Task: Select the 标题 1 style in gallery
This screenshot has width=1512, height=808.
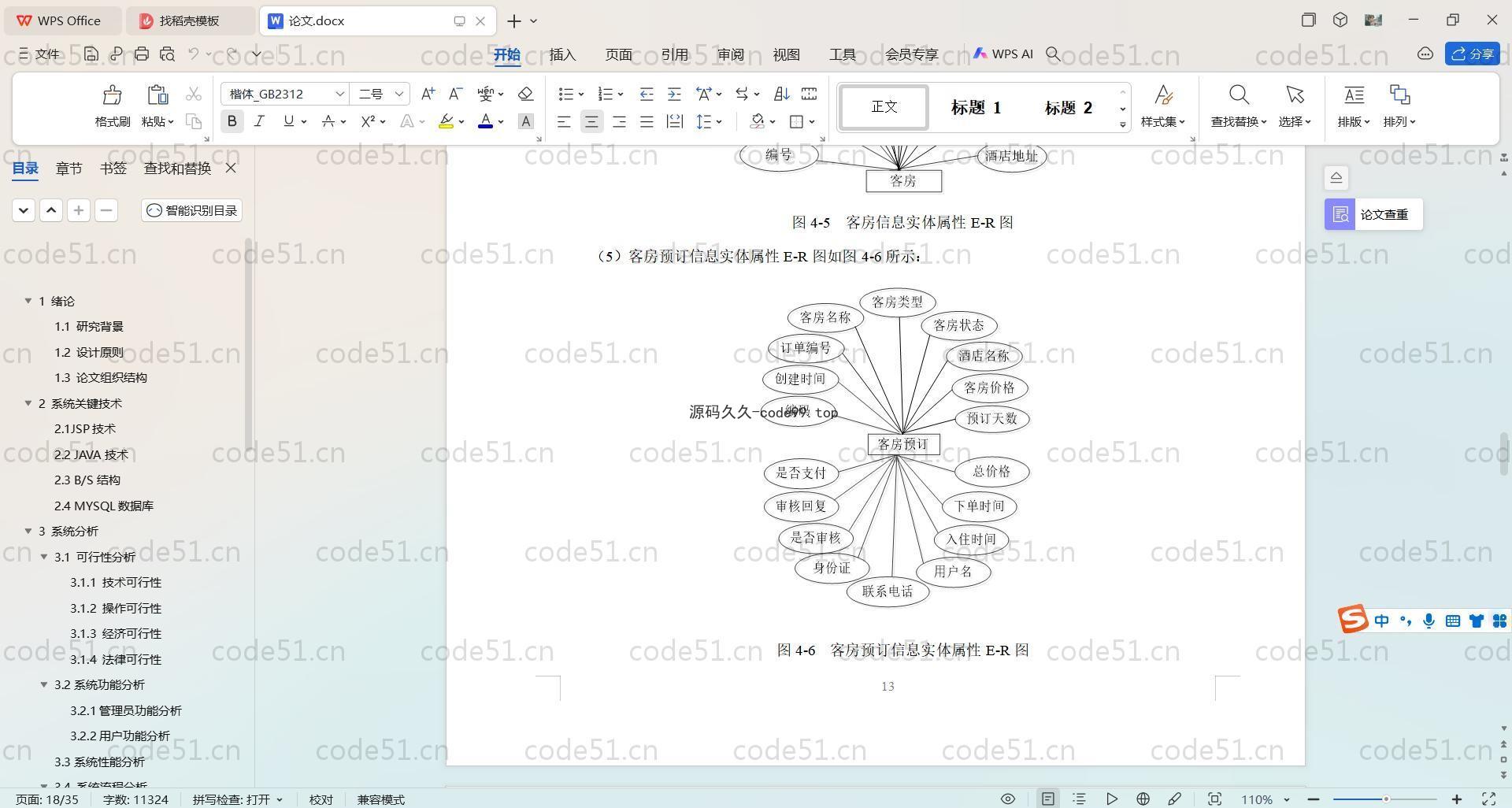Action: 976,108
